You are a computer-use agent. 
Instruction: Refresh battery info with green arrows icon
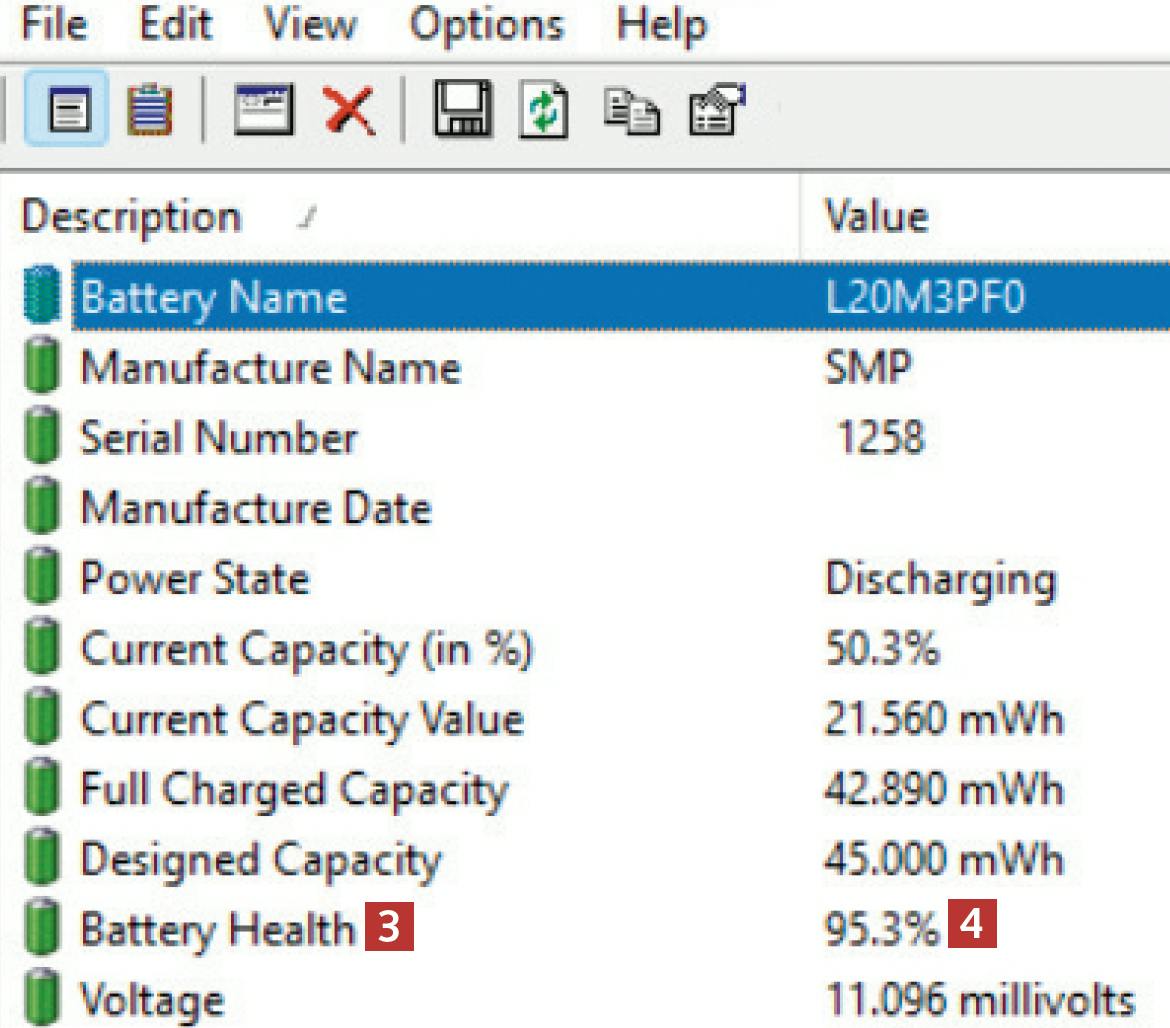(x=542, y=110)
